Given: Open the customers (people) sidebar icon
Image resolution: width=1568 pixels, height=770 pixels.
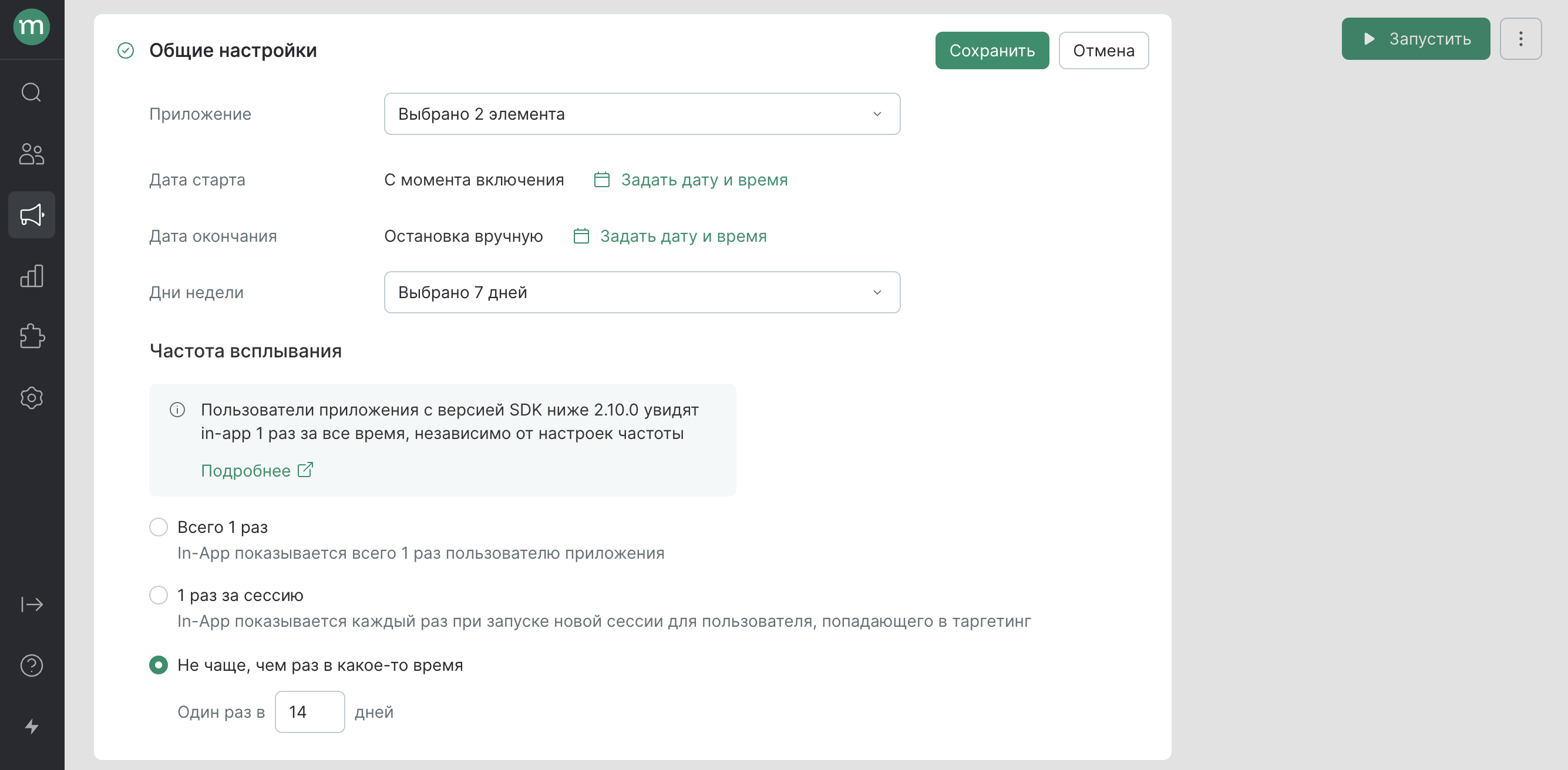Looking at the screenshot, I should point(32,154).
